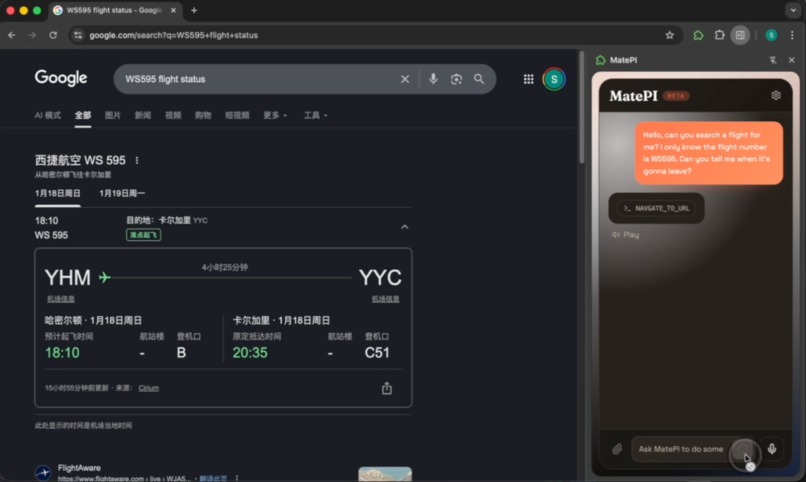Image resolution: width=806 pixels, height=482 pixels.
Task: Switch to AI 模式 tab
Action: pos(47,115)
